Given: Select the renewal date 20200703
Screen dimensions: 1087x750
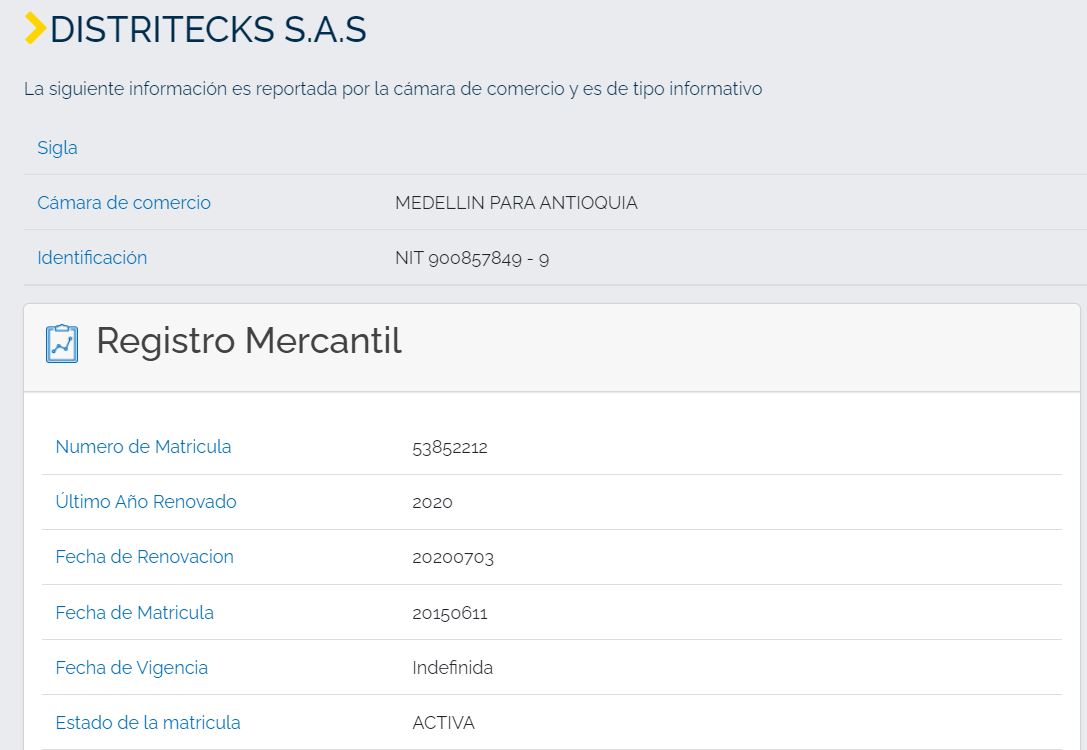Looking at the screenshot, I should point(452,558).
